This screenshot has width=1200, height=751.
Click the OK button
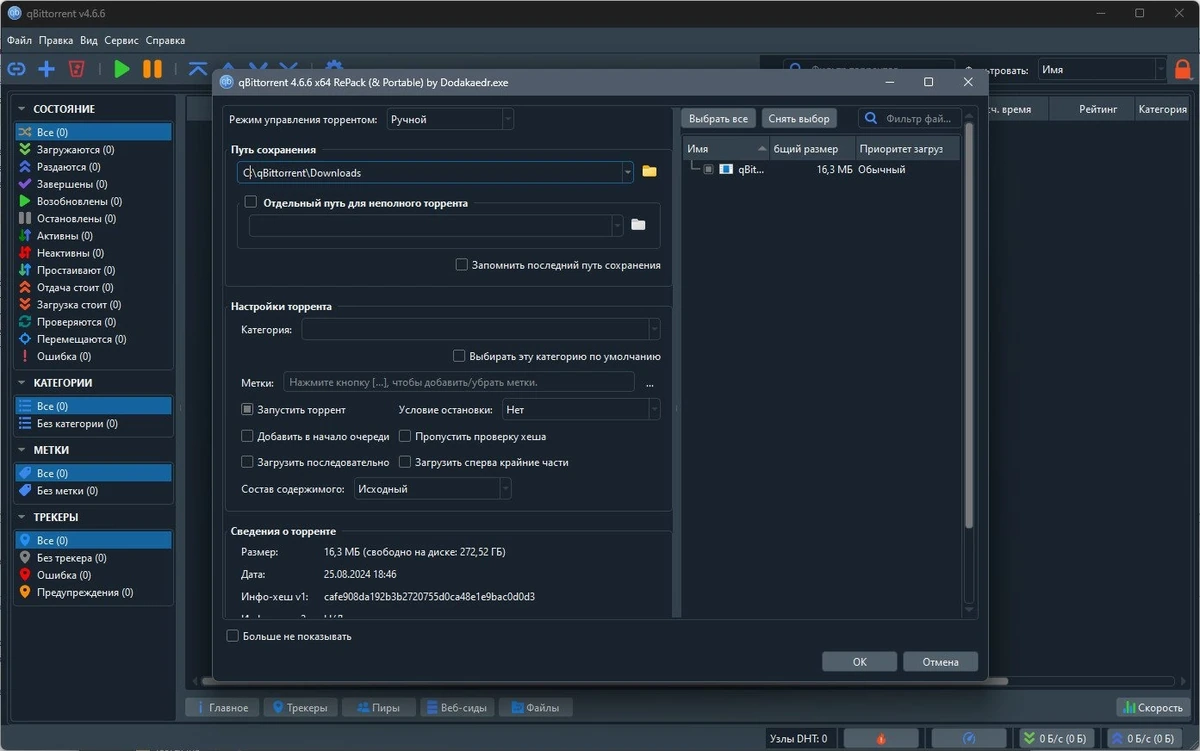click(859, 662)
